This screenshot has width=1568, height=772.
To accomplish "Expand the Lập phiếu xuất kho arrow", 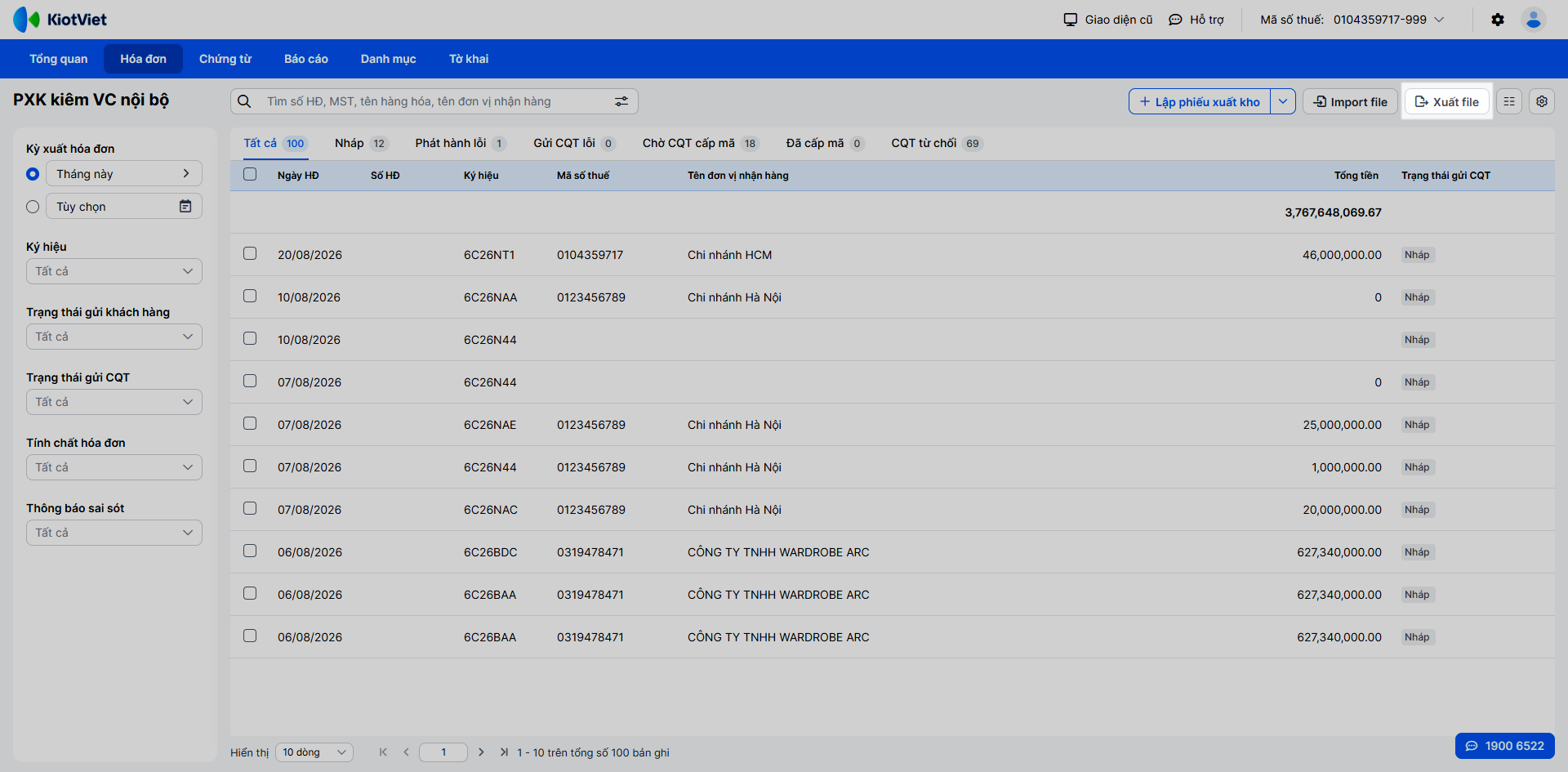I will (x=1283, y=101).
